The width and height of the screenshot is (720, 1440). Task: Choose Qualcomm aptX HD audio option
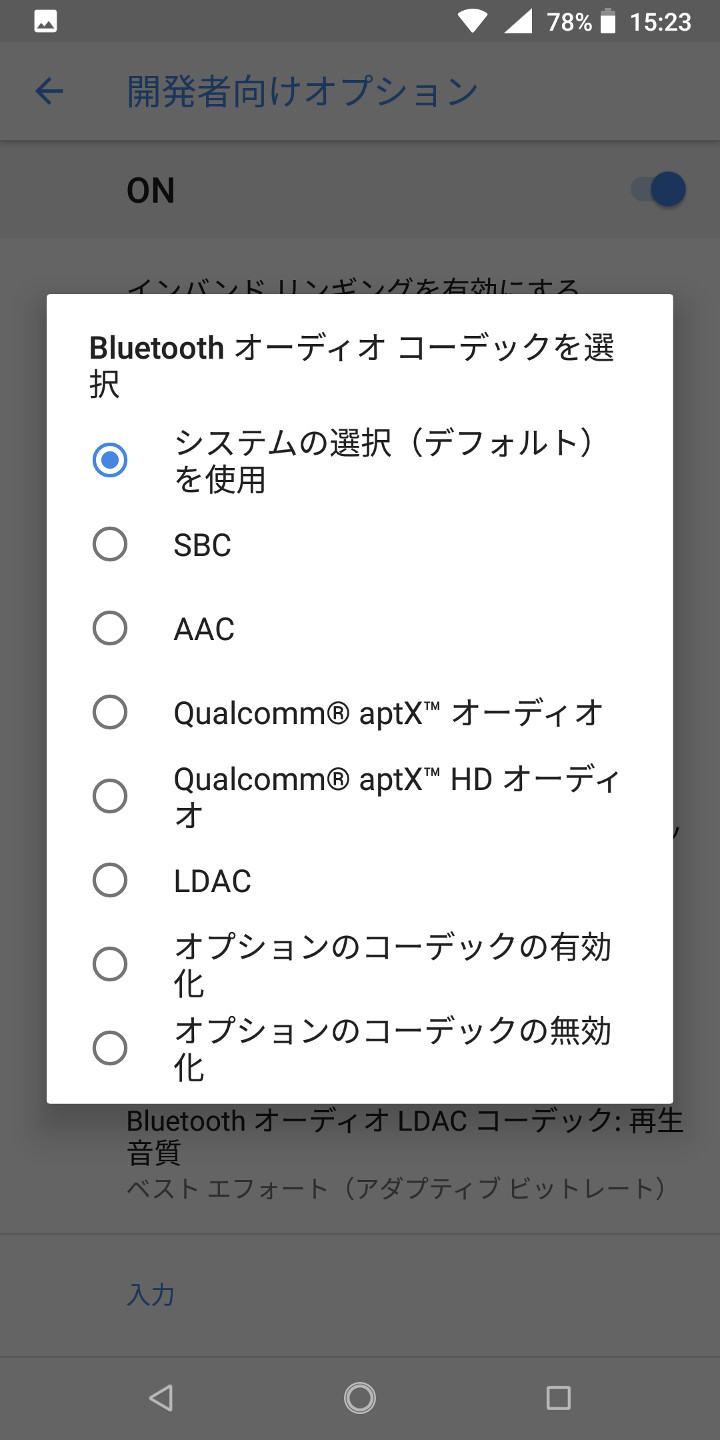point(110,797)
